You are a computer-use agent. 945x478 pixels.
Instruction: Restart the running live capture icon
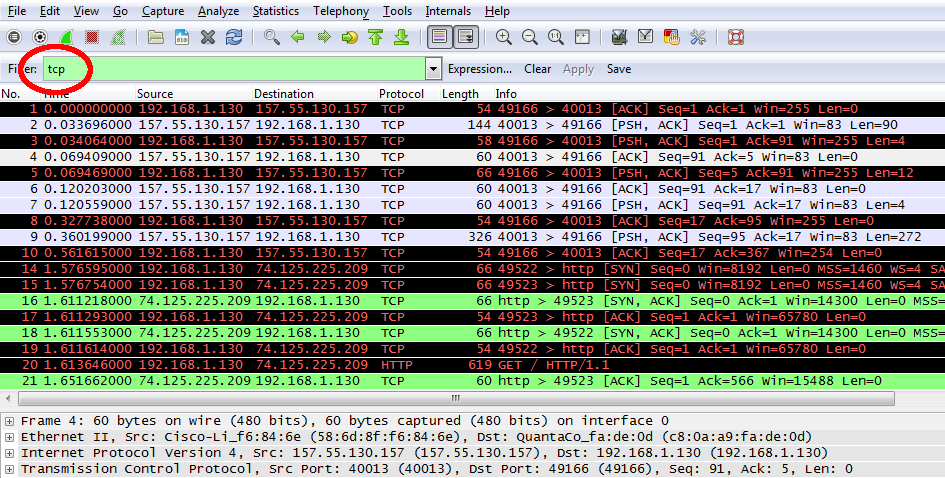[118, 37]
